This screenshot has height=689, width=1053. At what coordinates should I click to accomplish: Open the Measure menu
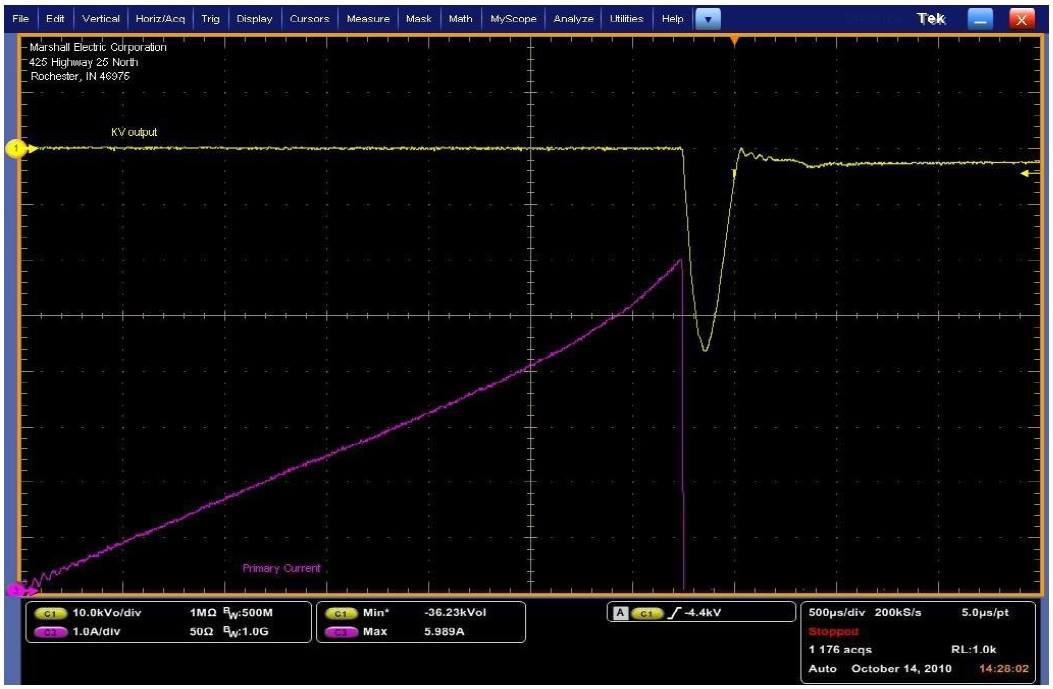tap(367, 19)
